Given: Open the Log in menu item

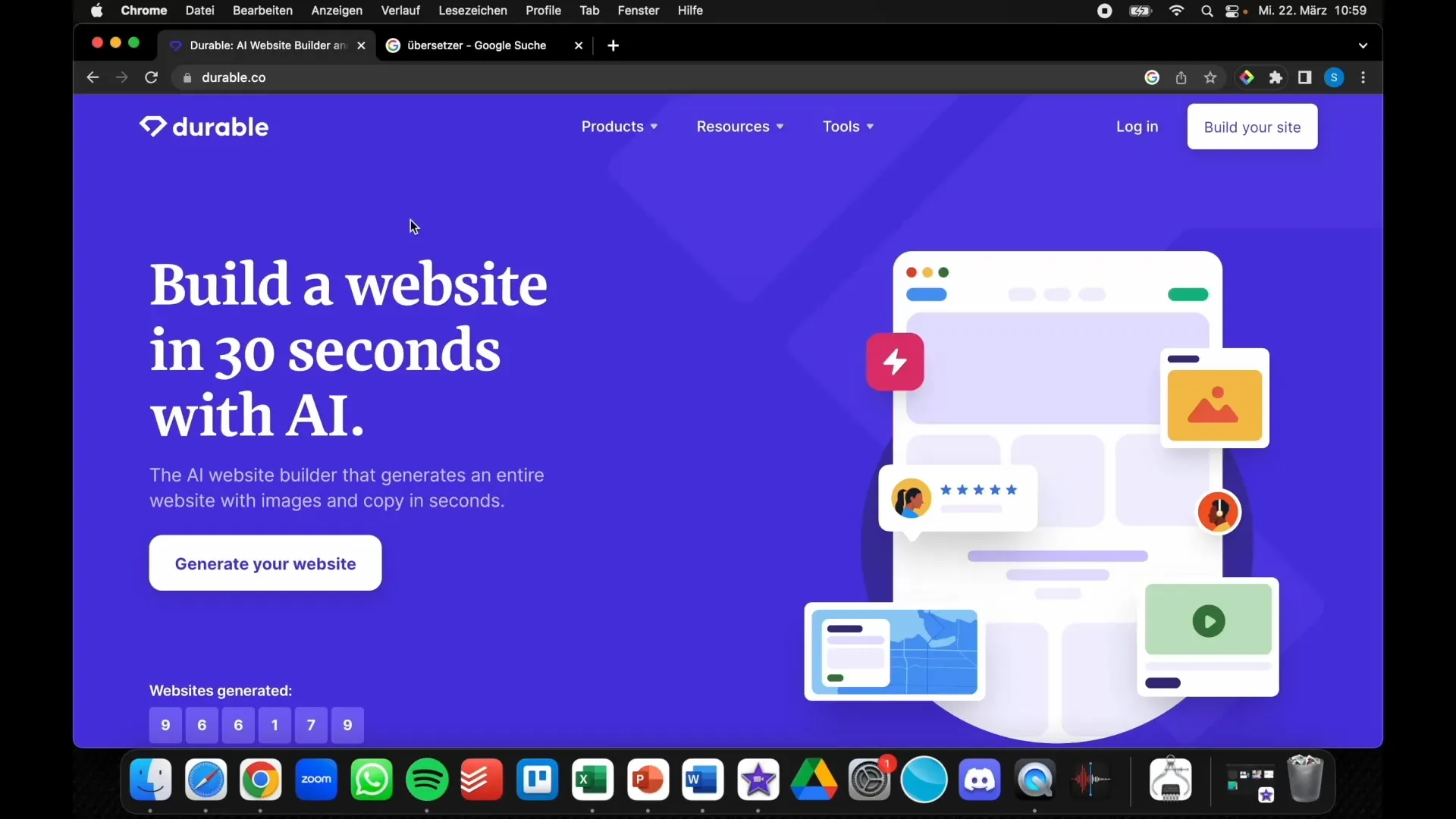Looking at the screenshot, I should point(1137,126).
